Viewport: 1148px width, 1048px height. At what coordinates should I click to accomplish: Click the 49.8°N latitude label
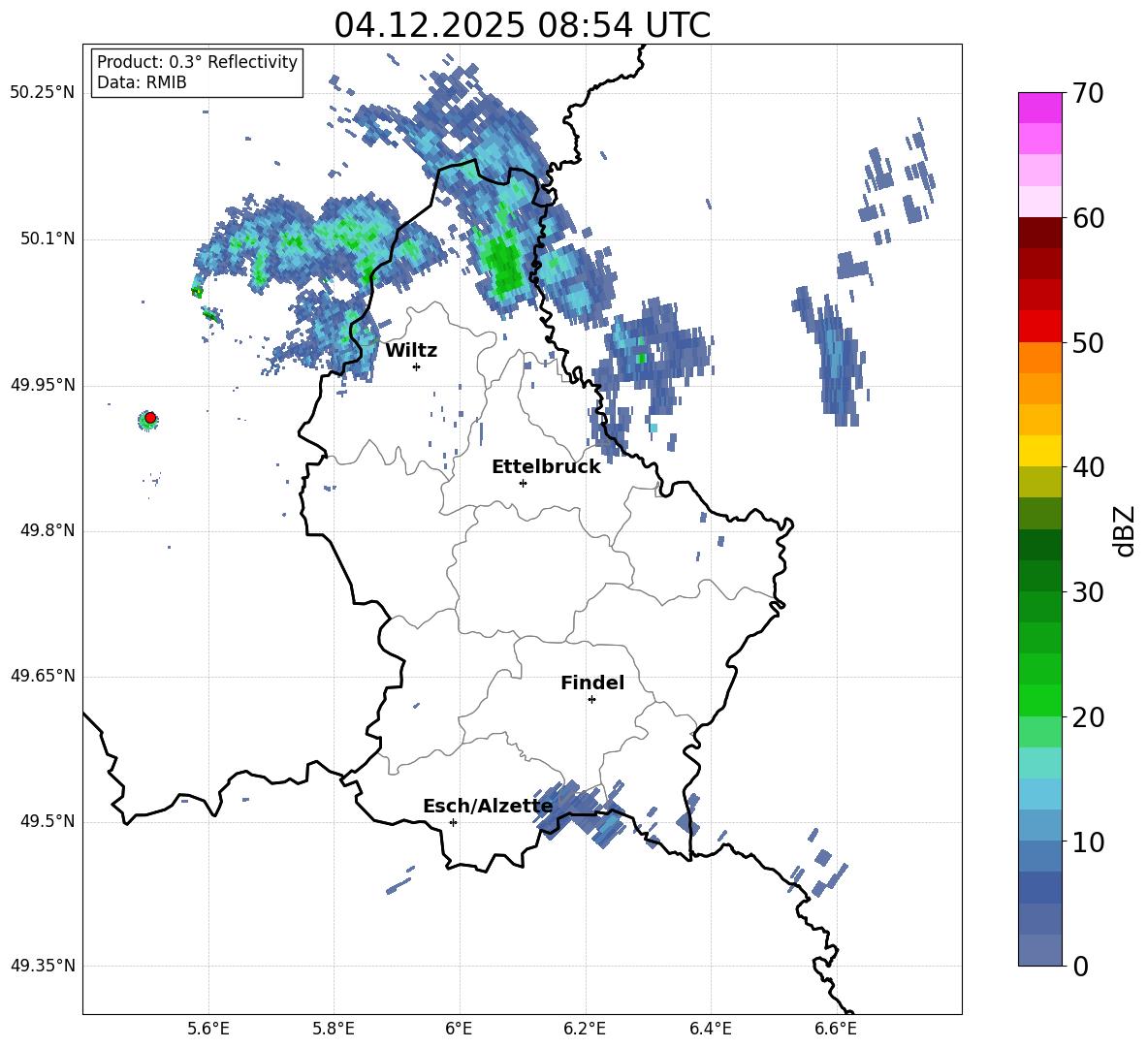(x=47, y=530)
